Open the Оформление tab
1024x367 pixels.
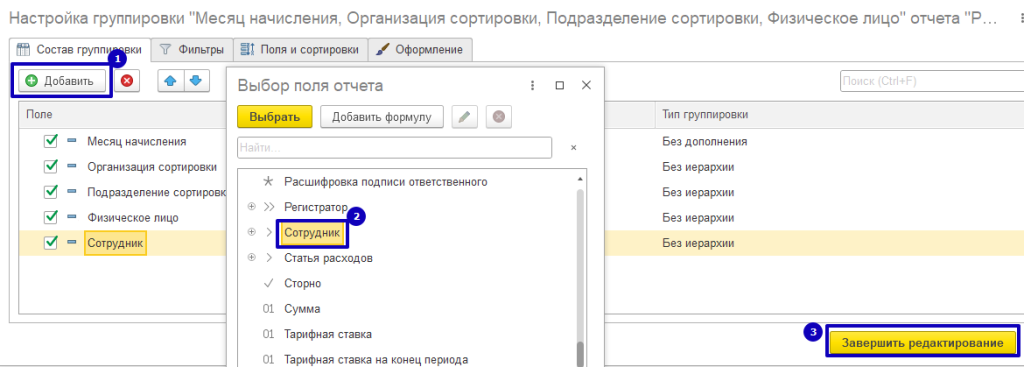pos(421,49)
